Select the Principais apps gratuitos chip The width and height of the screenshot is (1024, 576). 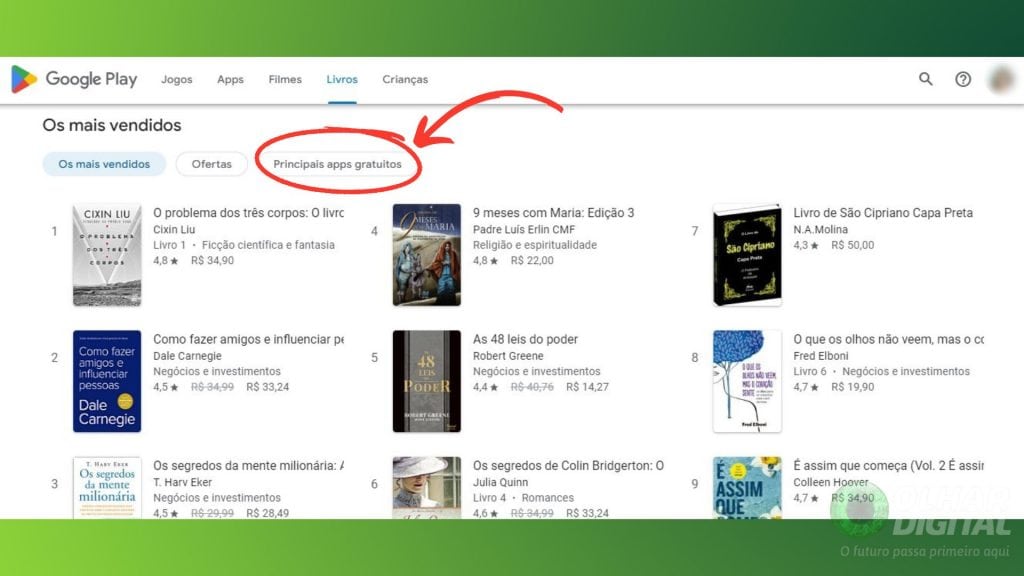tap(338, 164)
